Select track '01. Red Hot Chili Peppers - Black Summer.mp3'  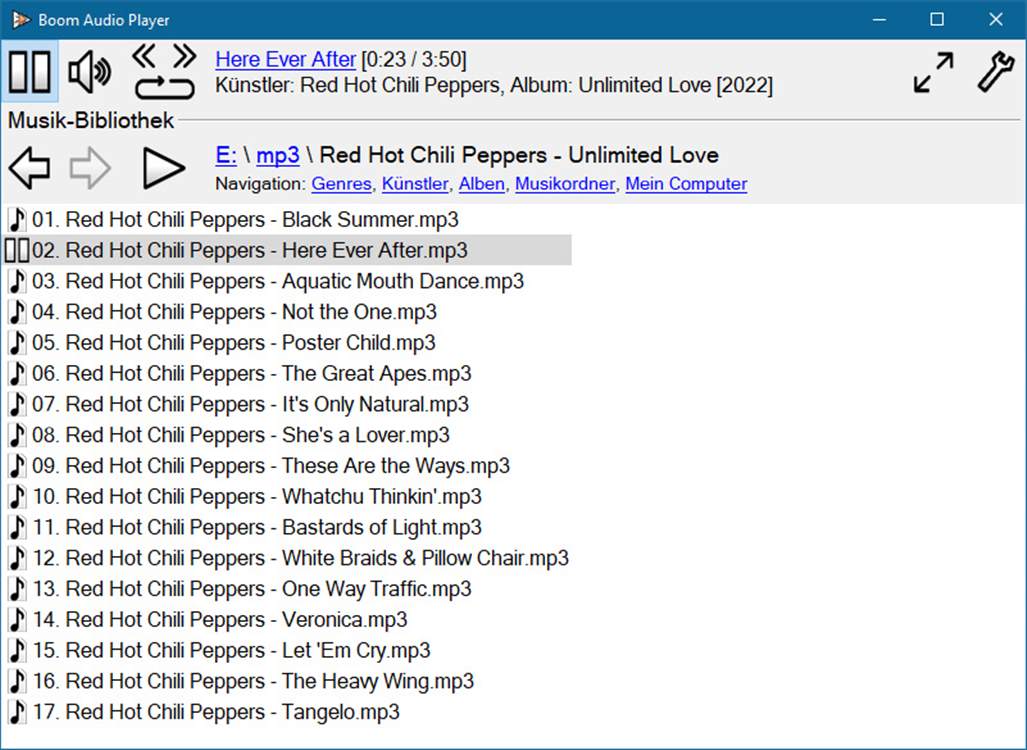pos(245,219)
